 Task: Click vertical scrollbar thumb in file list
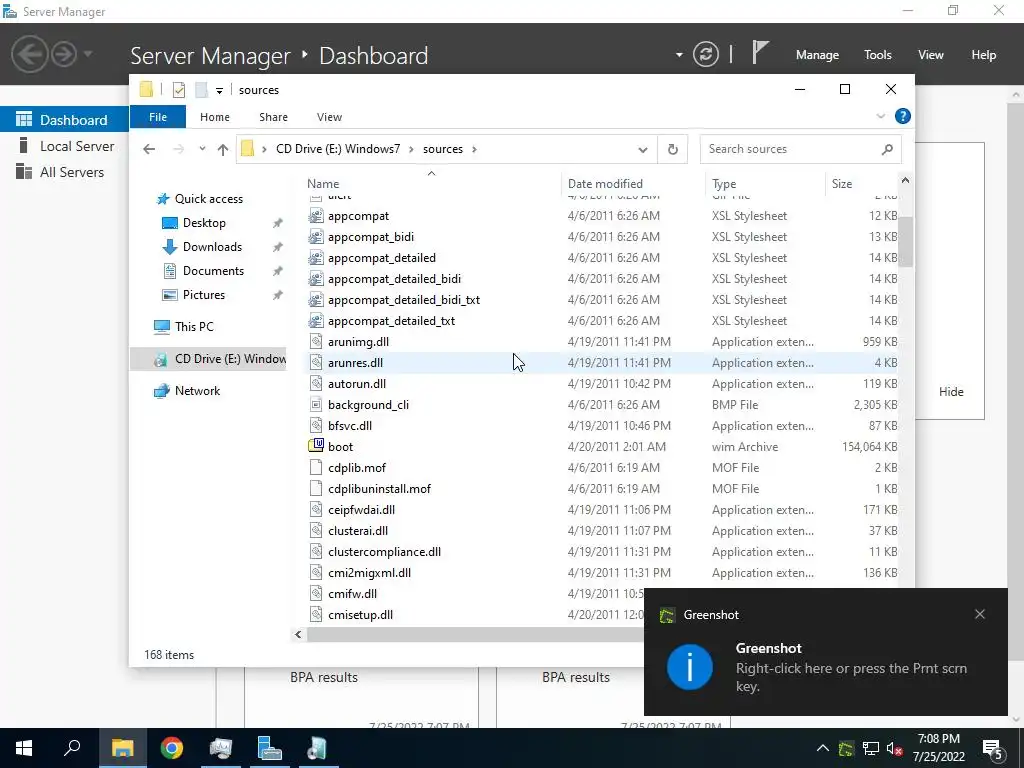(x=905, y=242)
